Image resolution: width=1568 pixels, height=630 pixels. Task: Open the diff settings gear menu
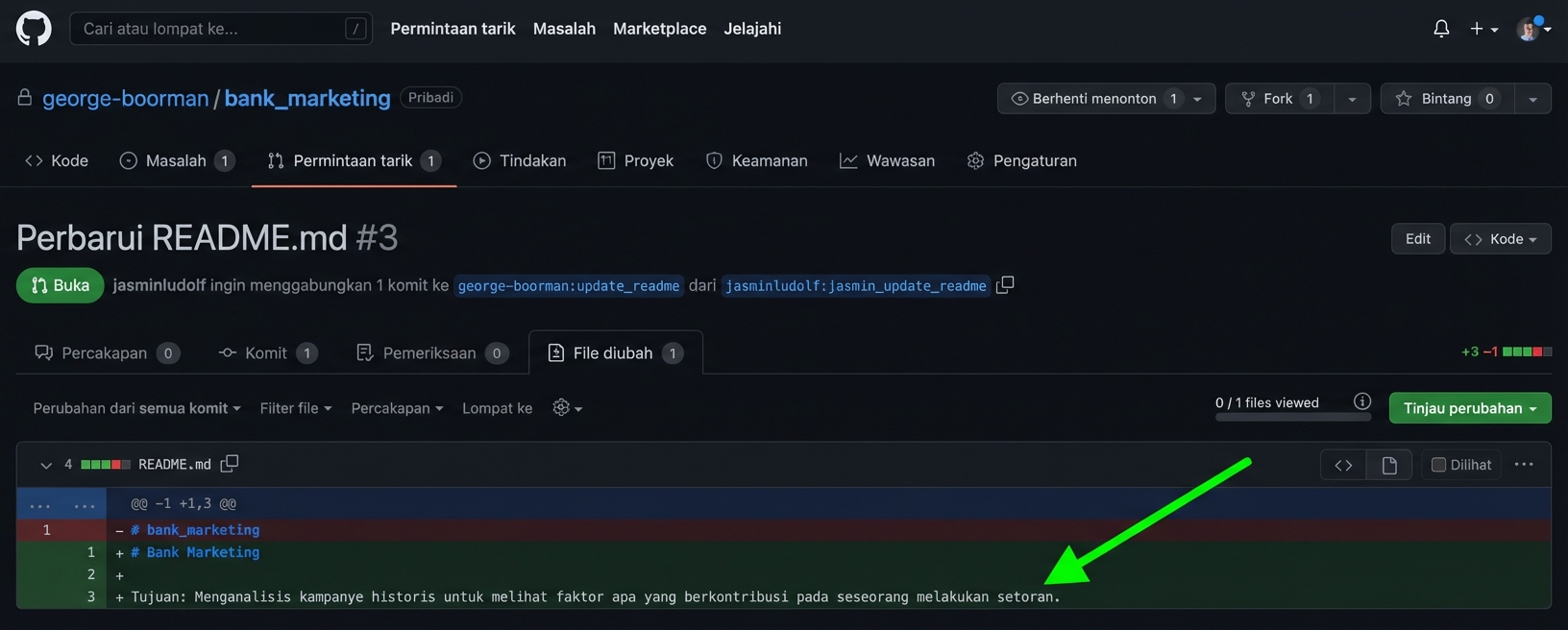(x=567, y=408)
